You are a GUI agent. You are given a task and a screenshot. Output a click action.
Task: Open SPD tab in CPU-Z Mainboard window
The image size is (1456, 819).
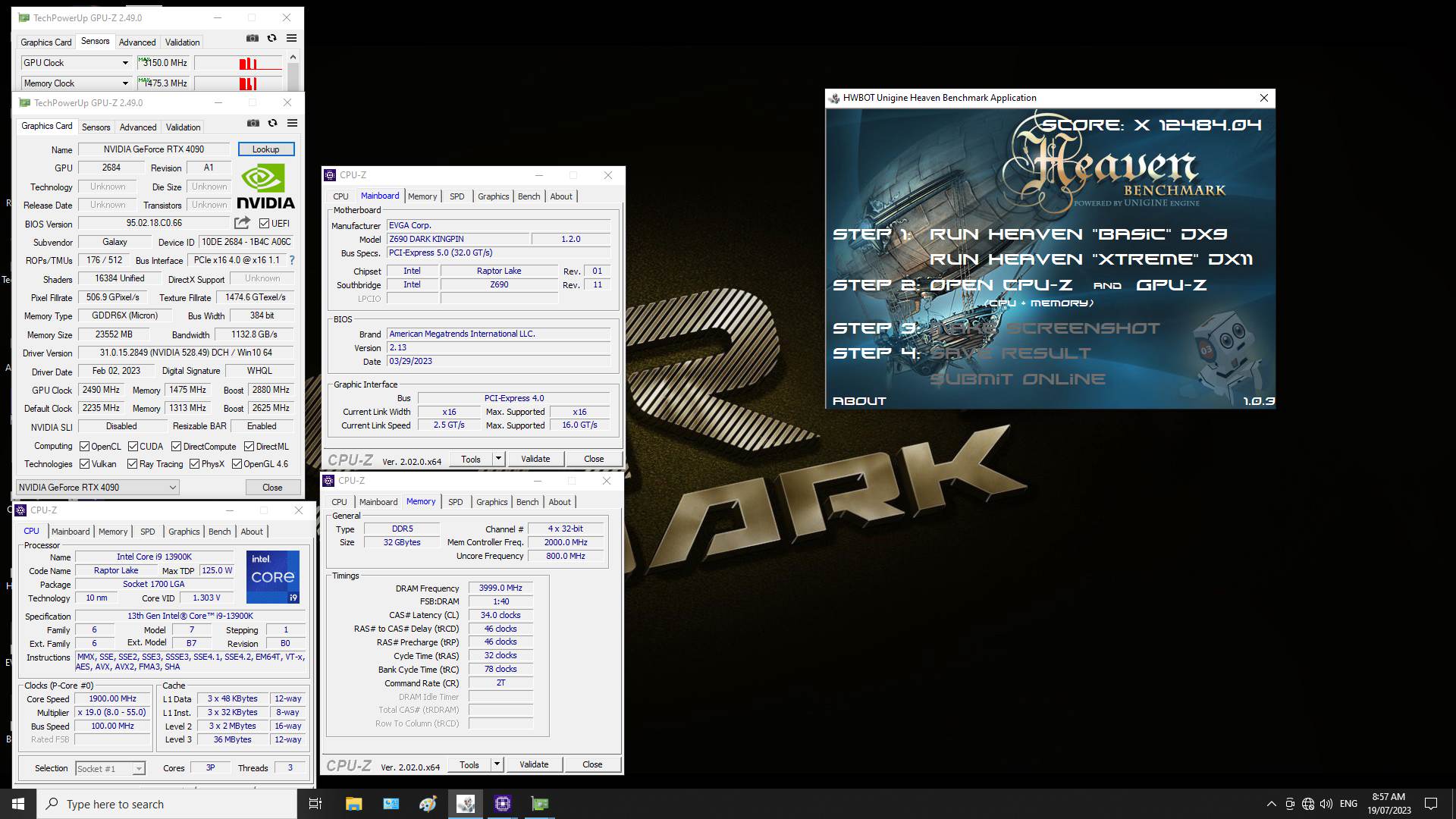tap(457, 196)
